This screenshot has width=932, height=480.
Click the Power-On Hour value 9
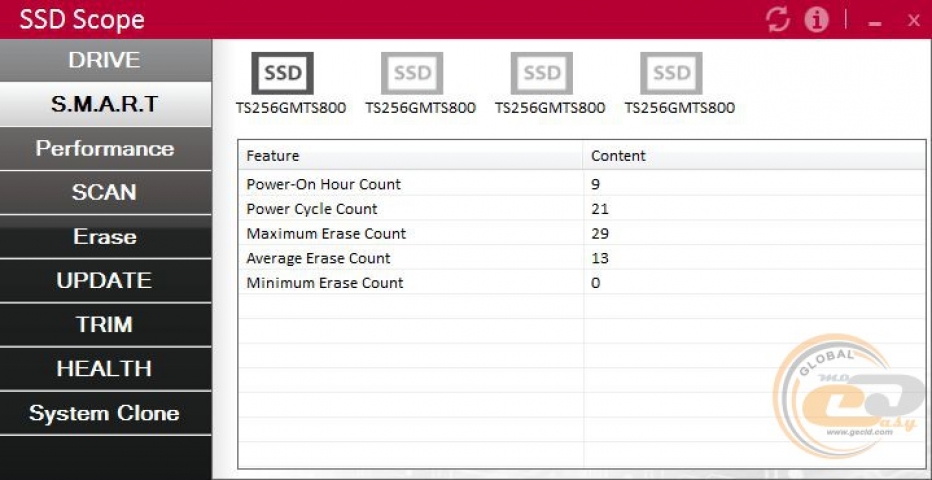pyautogui.click(x=596, y=185)
